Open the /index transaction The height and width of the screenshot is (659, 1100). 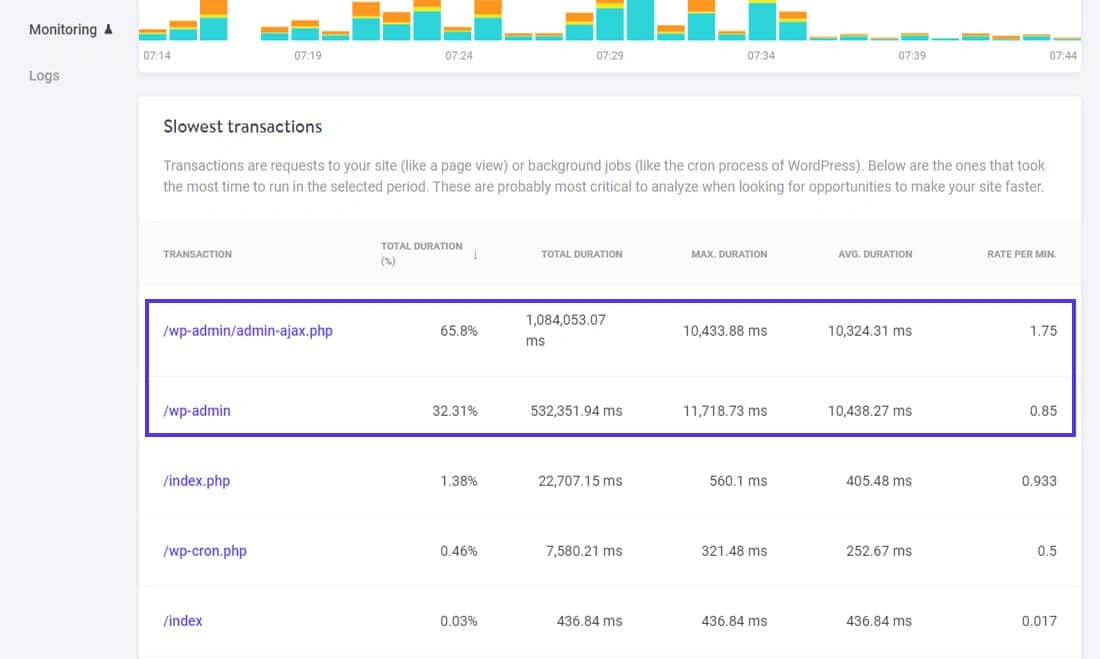click(x=182, y=620)
